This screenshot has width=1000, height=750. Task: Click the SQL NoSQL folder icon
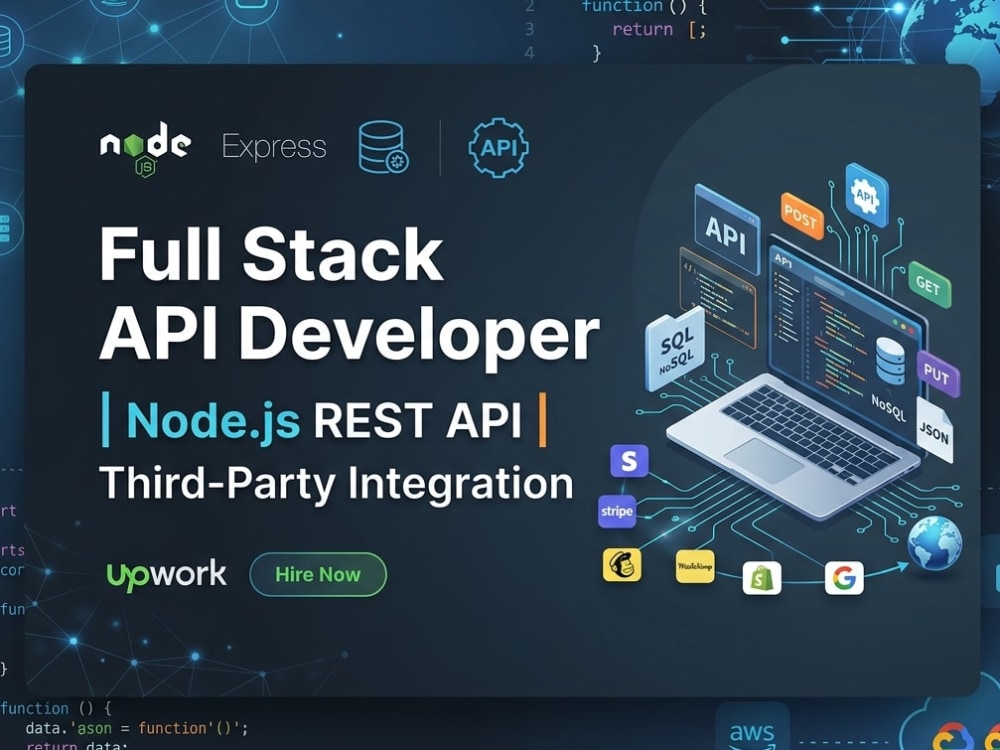point(675,349)
